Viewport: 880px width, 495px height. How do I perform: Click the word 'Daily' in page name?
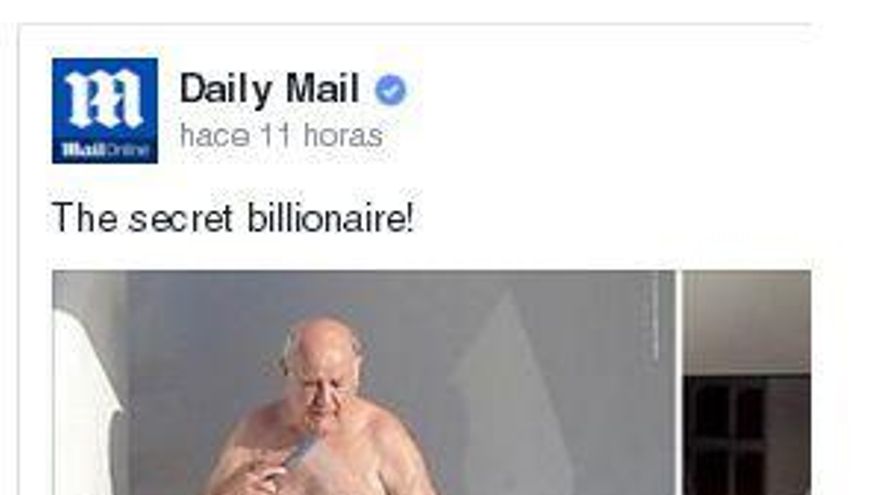[x=226, y=90]
